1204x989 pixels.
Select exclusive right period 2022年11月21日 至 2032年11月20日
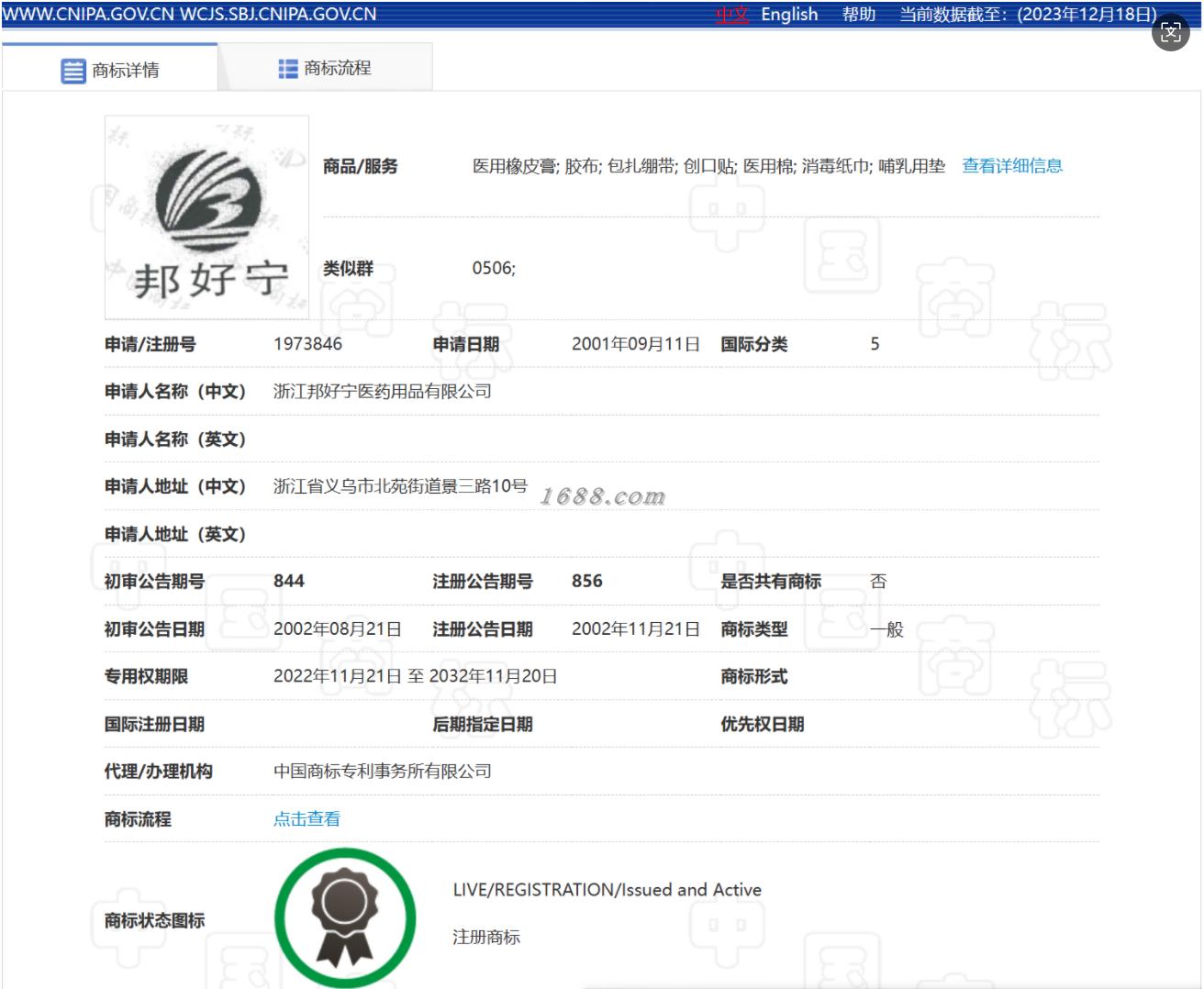[416, 677]
